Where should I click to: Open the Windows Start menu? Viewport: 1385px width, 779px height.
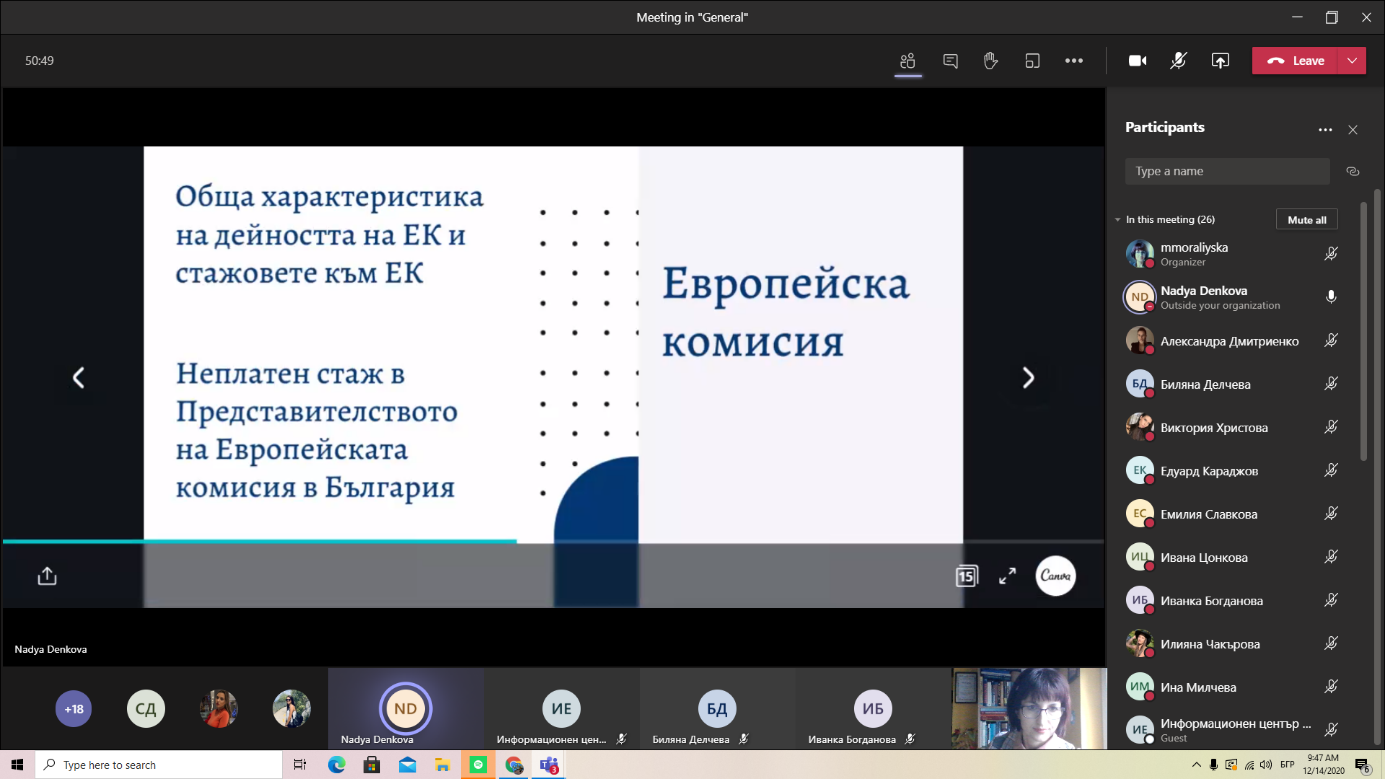coord(17,765)
